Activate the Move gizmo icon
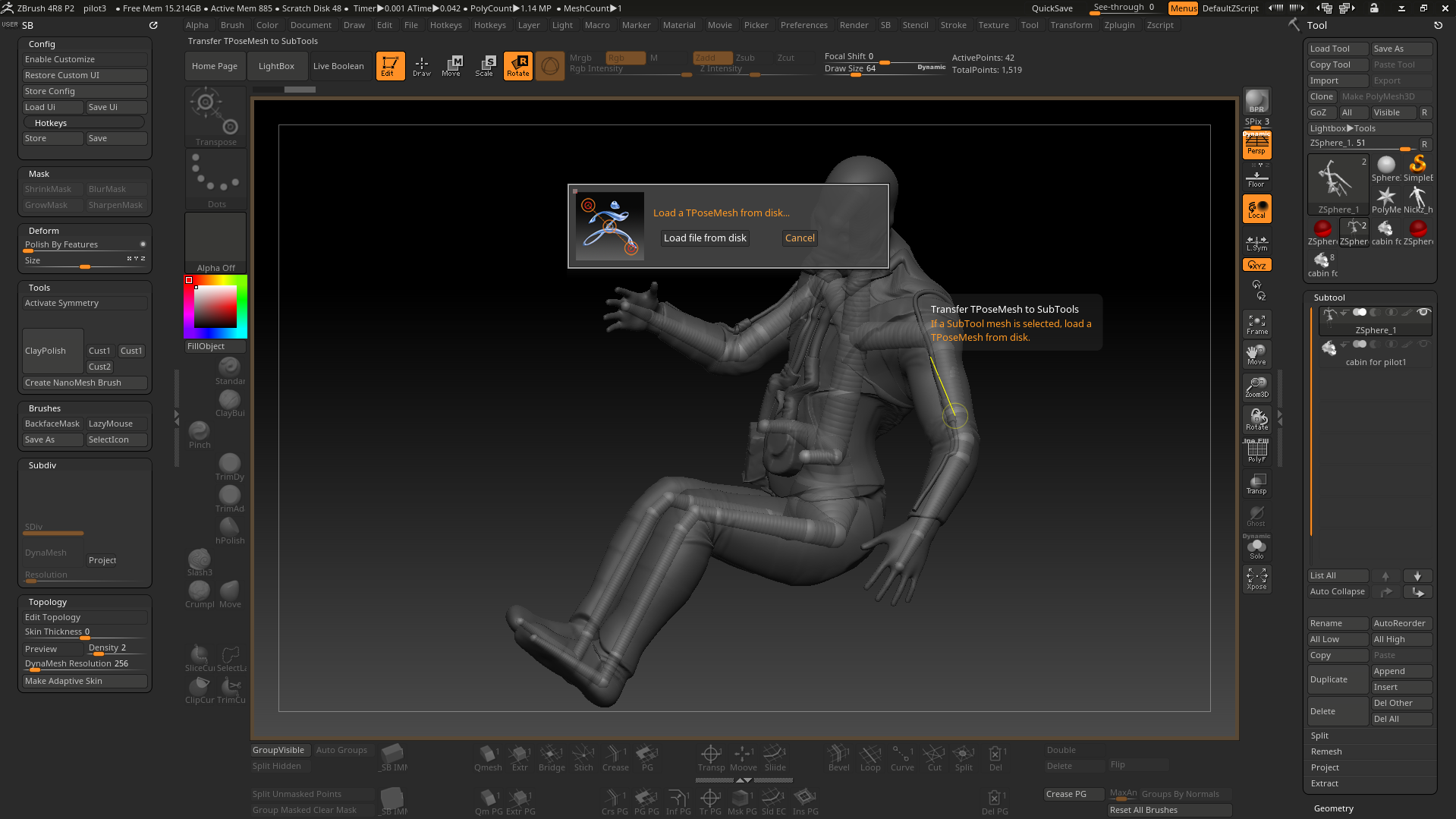The height and width of the screenshot is (819, 1456). pyautogui.click(x=453, y=66)
